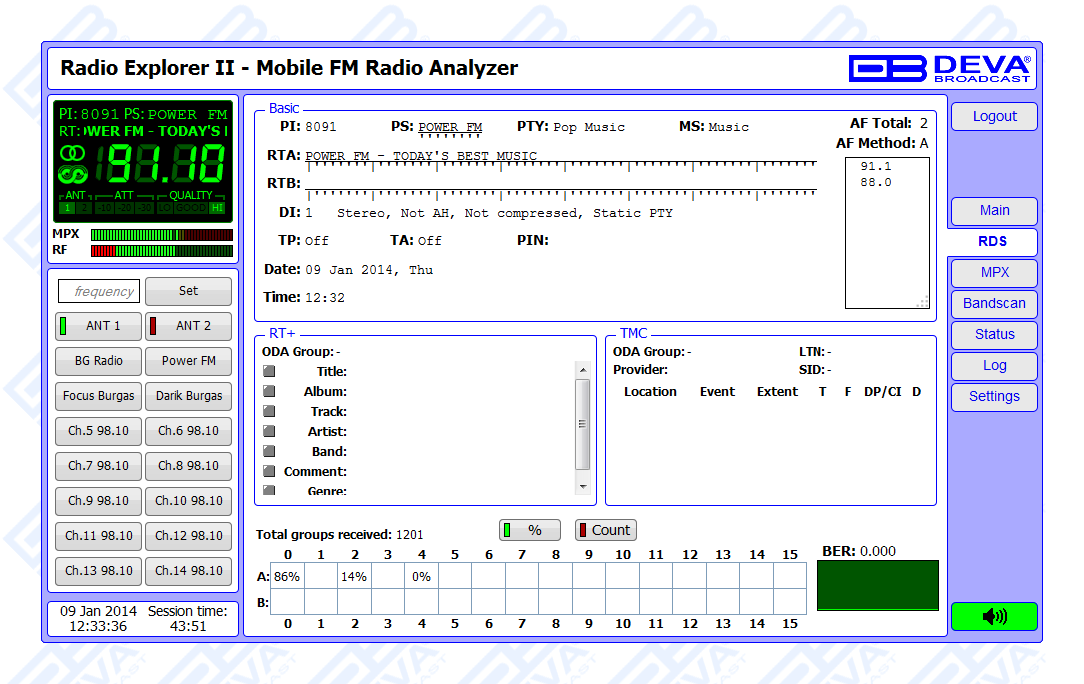Select 88.0 in the AF list
Image resolution: width=1084 pixels, height=684 pixels.
coord(876,183)
